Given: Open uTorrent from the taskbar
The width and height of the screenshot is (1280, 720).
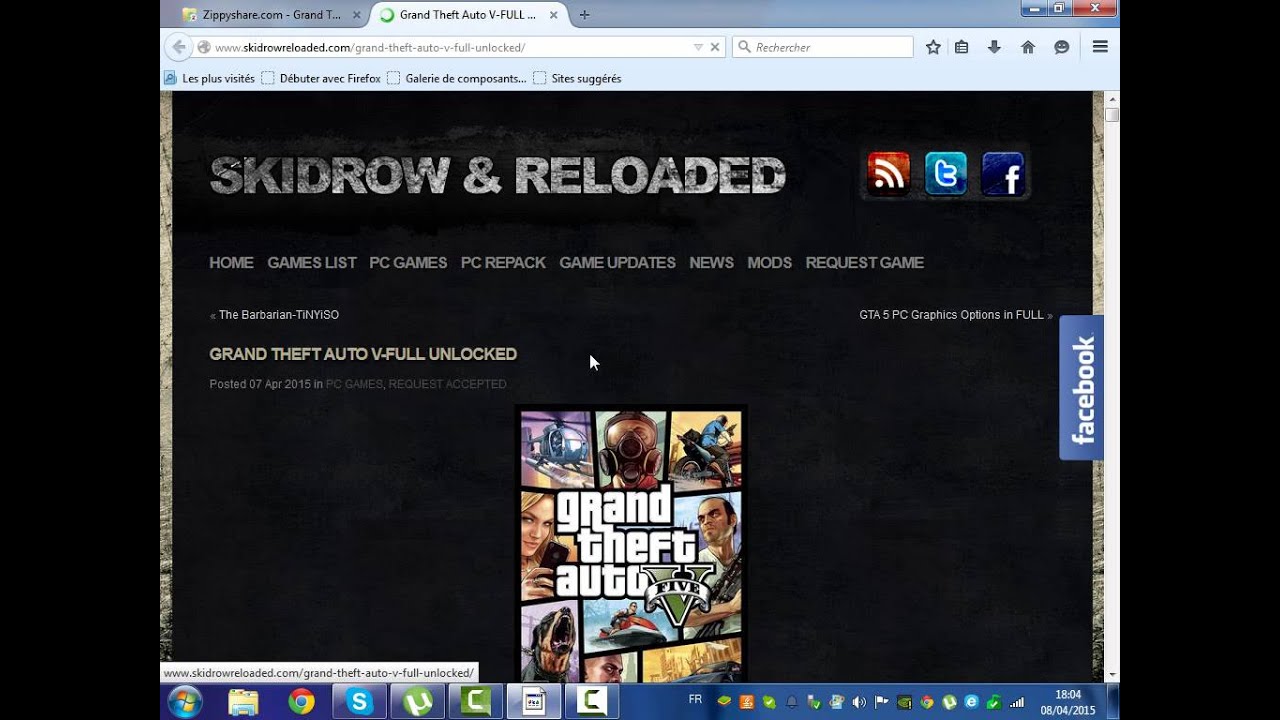Looking at the screenshot, I should pos(417,702).
